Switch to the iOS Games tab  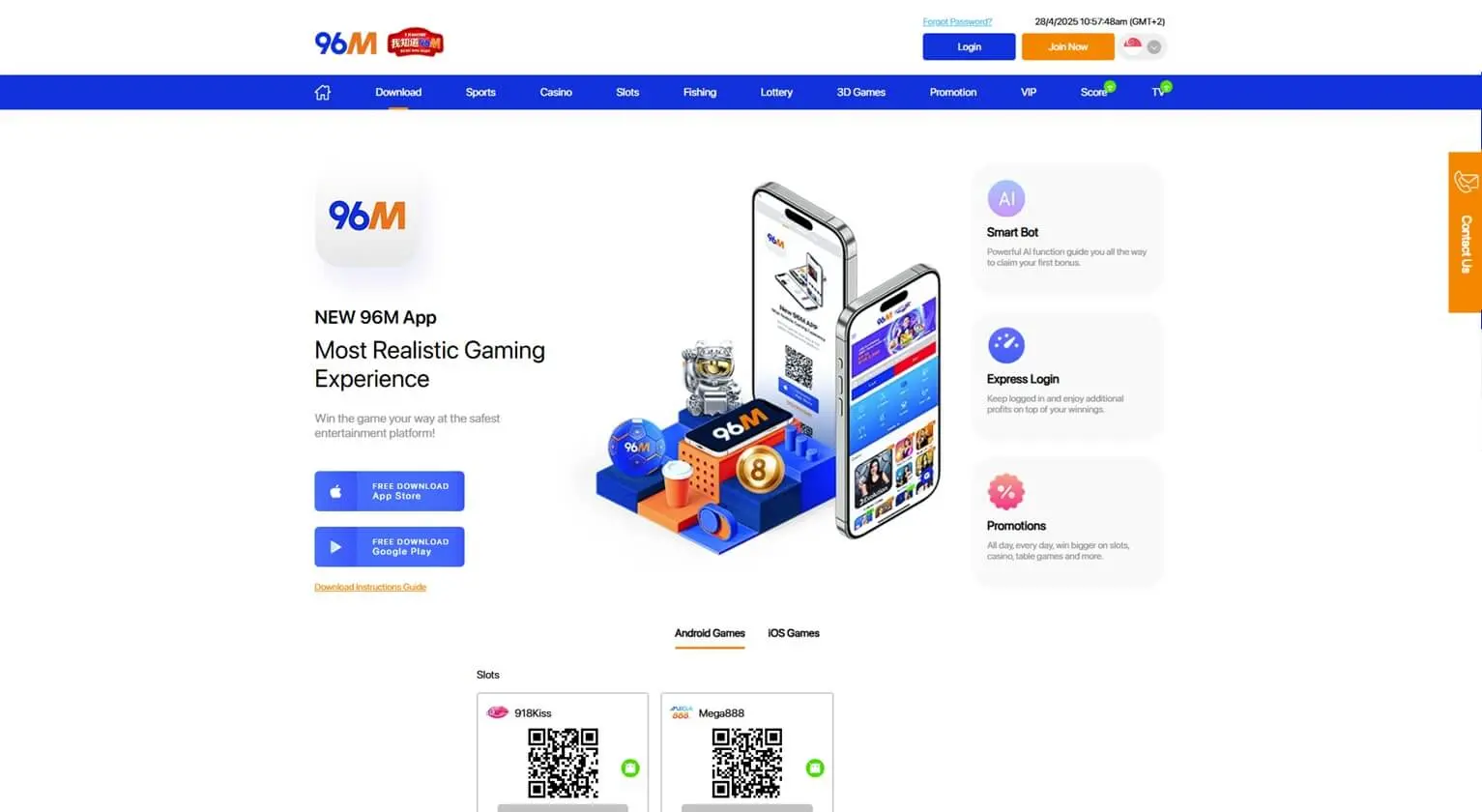coord(794,633)
